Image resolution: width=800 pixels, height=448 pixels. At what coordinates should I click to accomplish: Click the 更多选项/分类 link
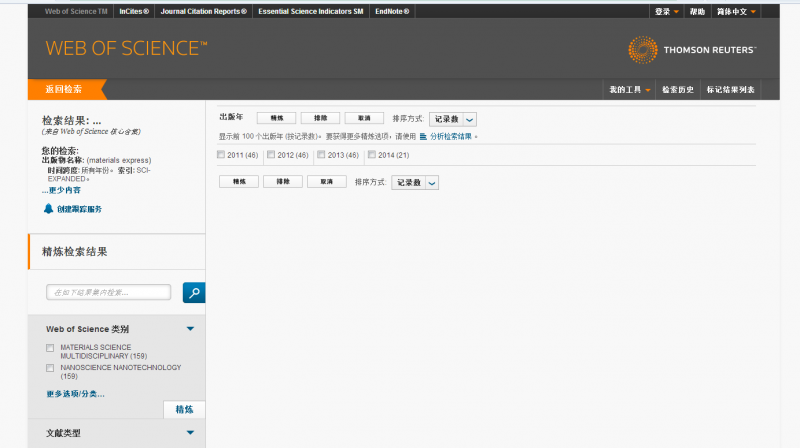pos(76,394)
